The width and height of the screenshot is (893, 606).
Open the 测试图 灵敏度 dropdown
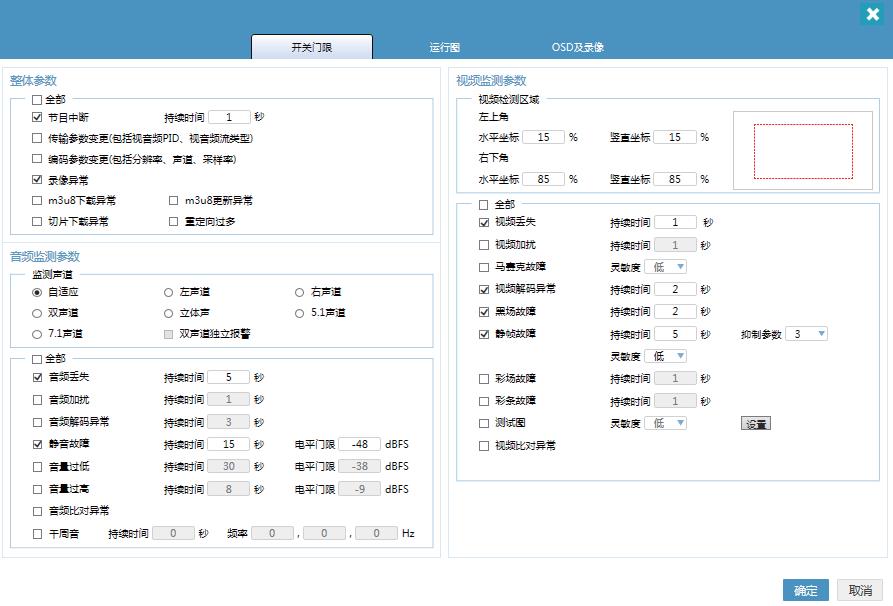[666, 423]
